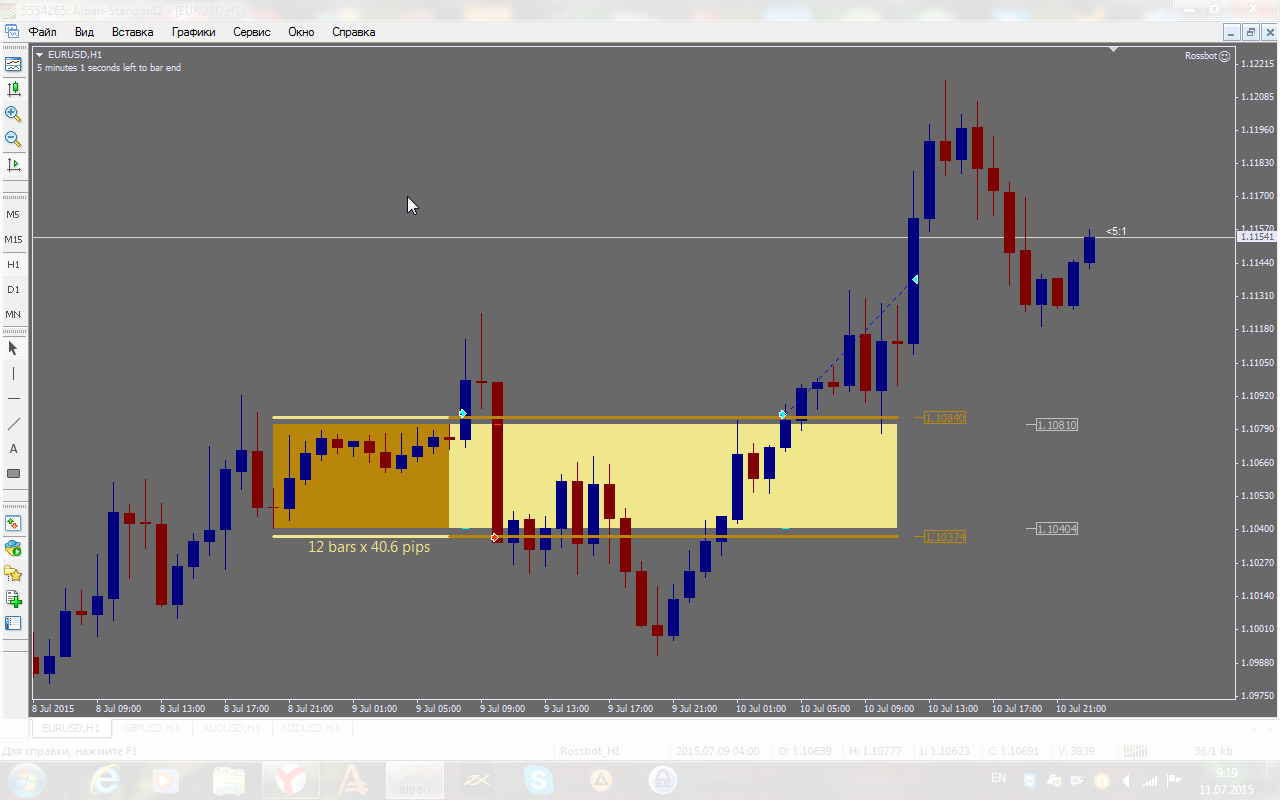1280x800 pixels.
Task: Switch timeframe to H1
Action: tap(13, 264)
